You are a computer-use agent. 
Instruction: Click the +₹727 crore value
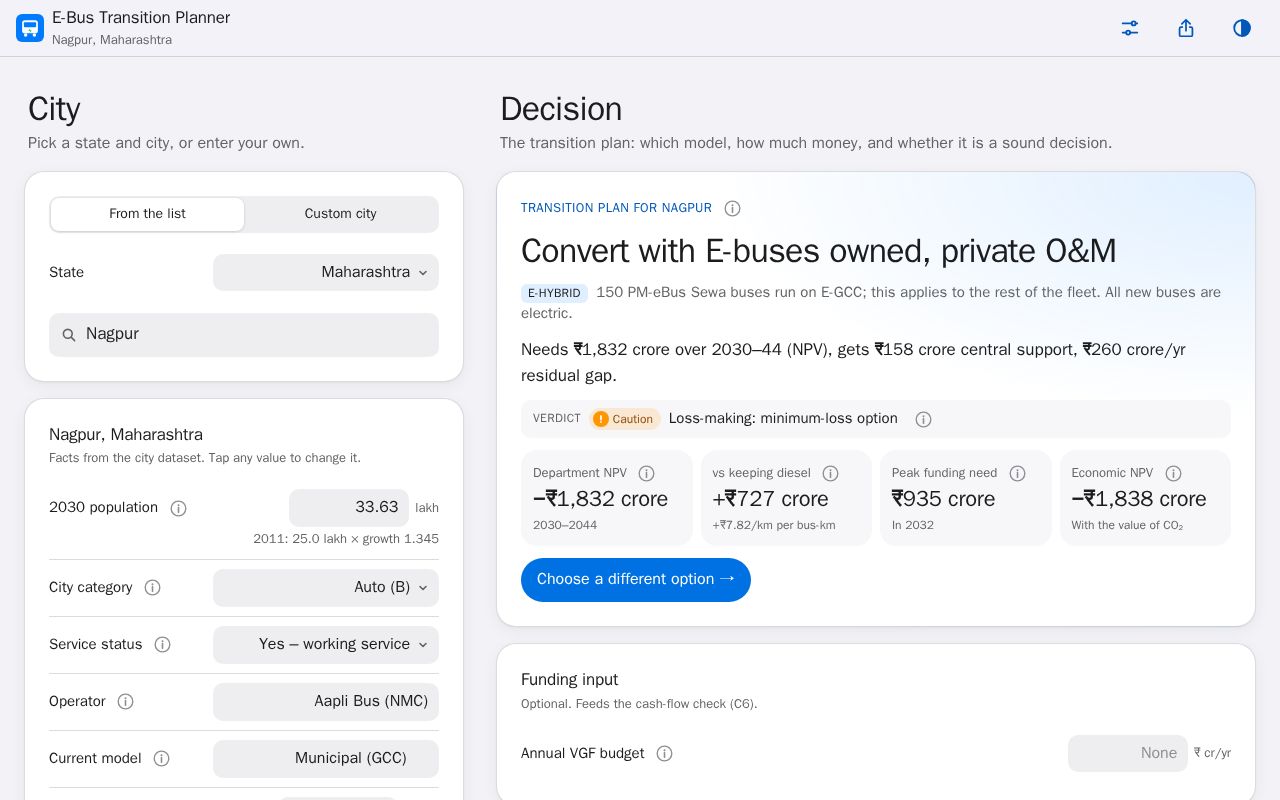[770, 499]
